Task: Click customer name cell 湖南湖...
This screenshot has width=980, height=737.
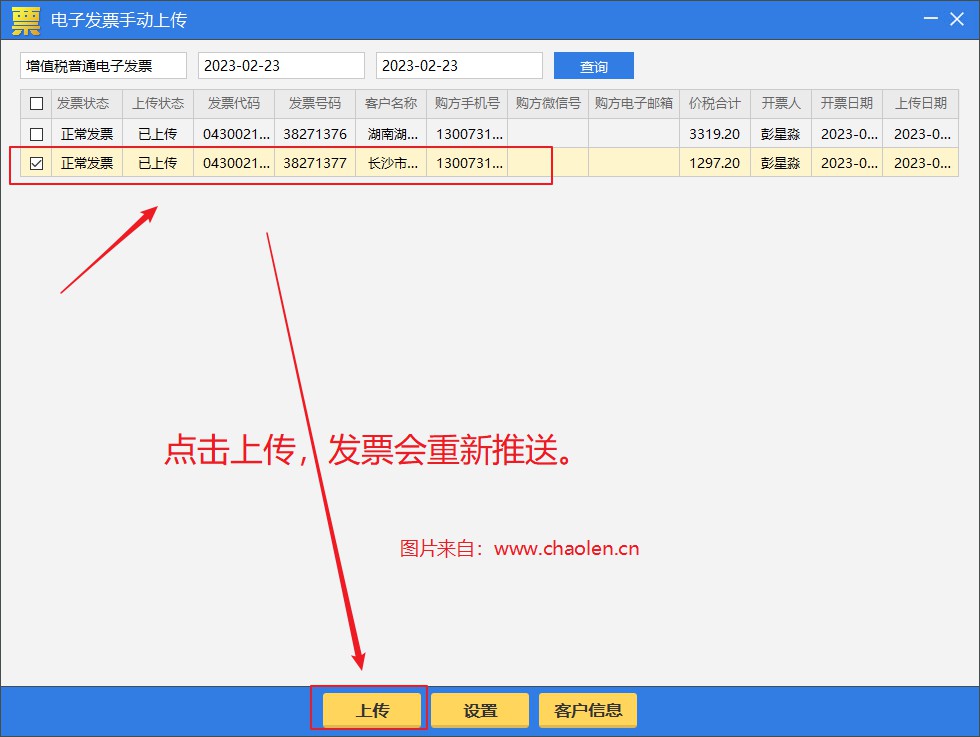Action: 391,134
